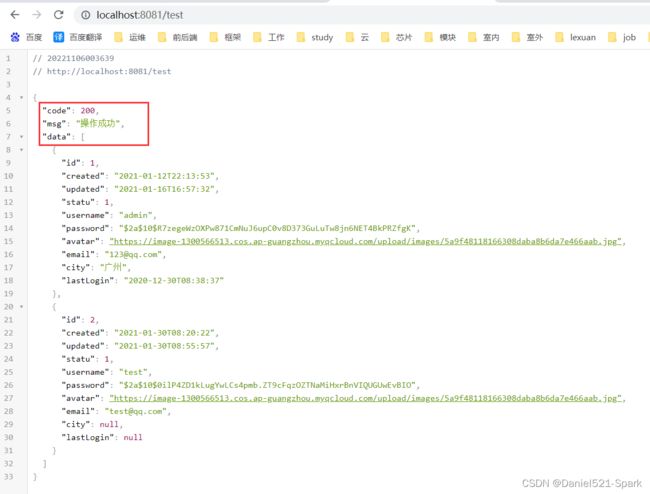The height and width of the screenshot is (494, 650).
Task: Click the created value "2021-01-12T22:13:53"
Action: click(x=165, y=176)
